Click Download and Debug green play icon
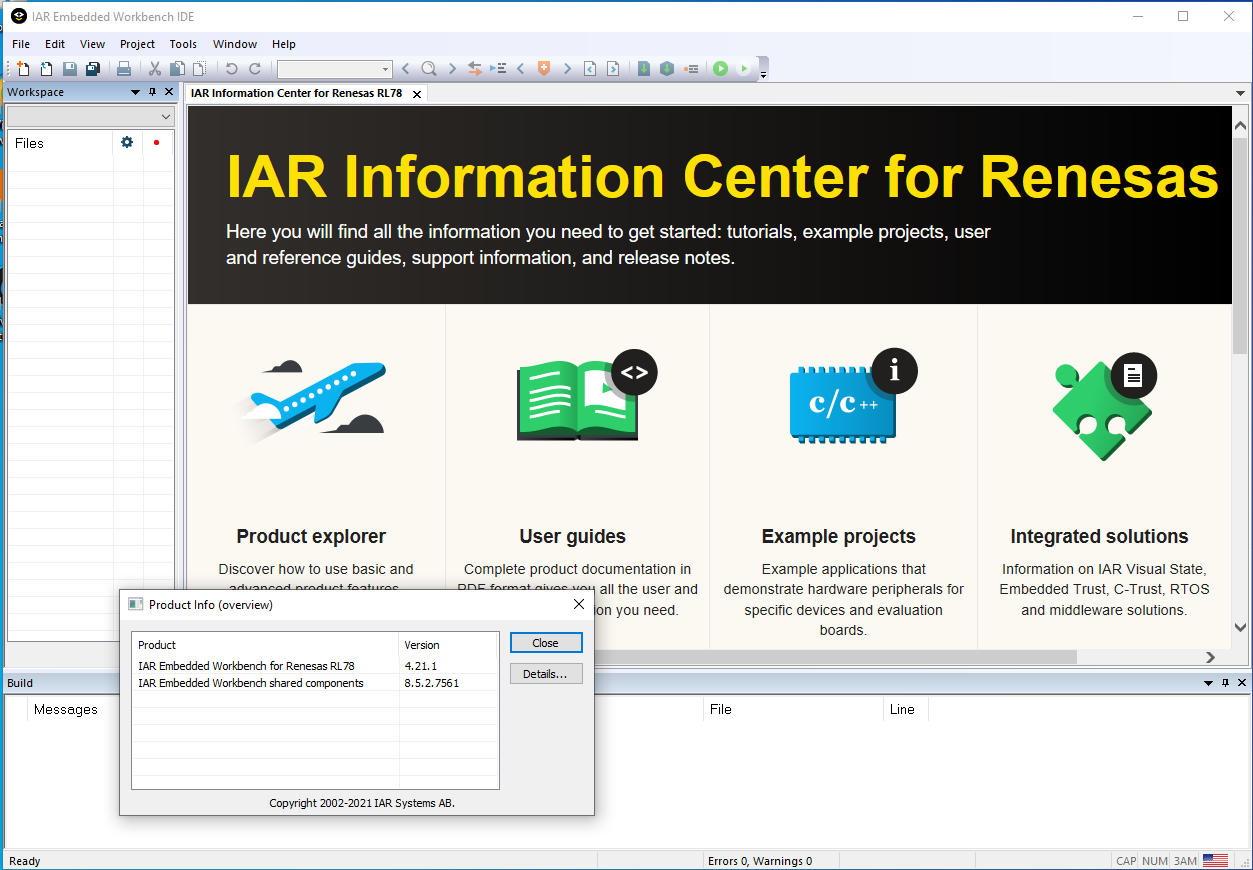The width and height of the screenshot is (1253, 870). click(x=720, y=68)
